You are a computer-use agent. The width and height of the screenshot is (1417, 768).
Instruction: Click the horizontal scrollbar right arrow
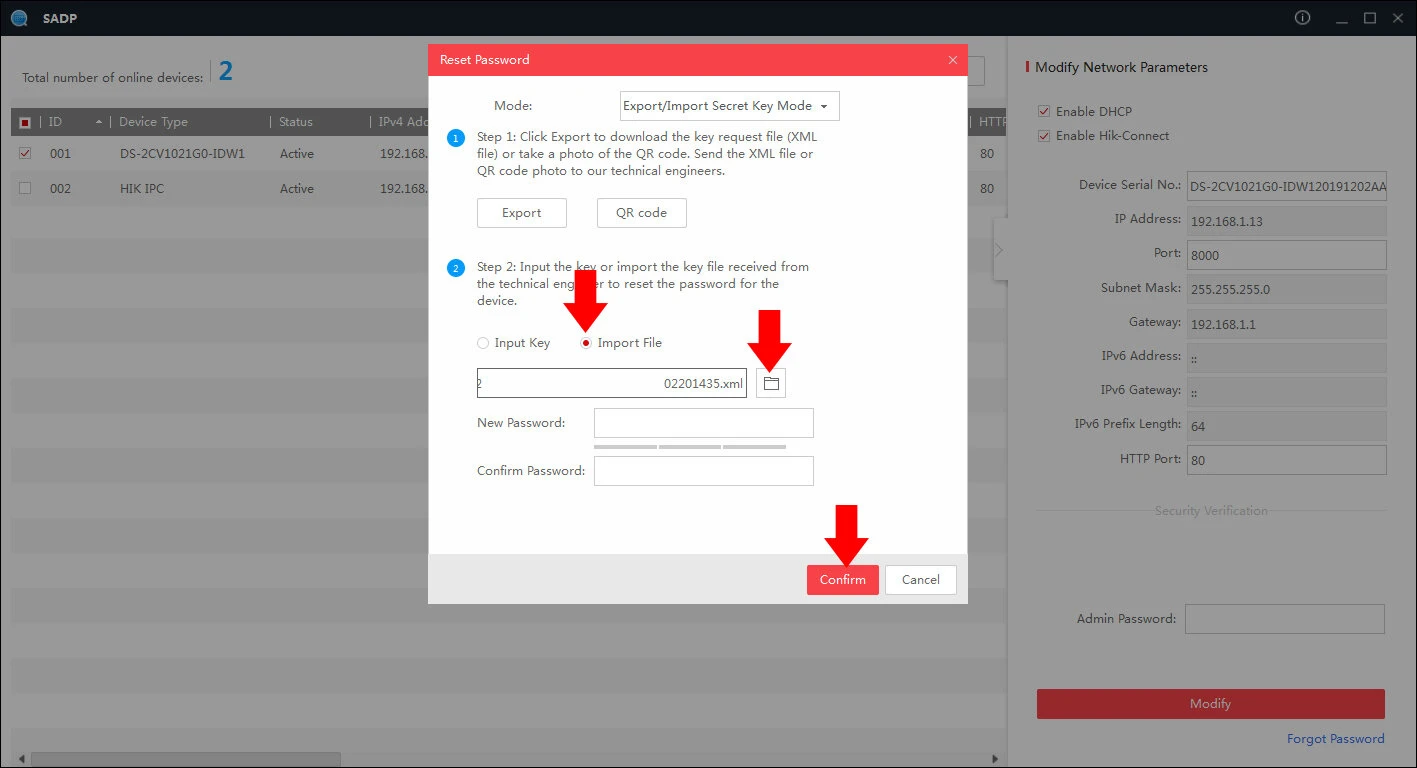click(x=994, y=759)
